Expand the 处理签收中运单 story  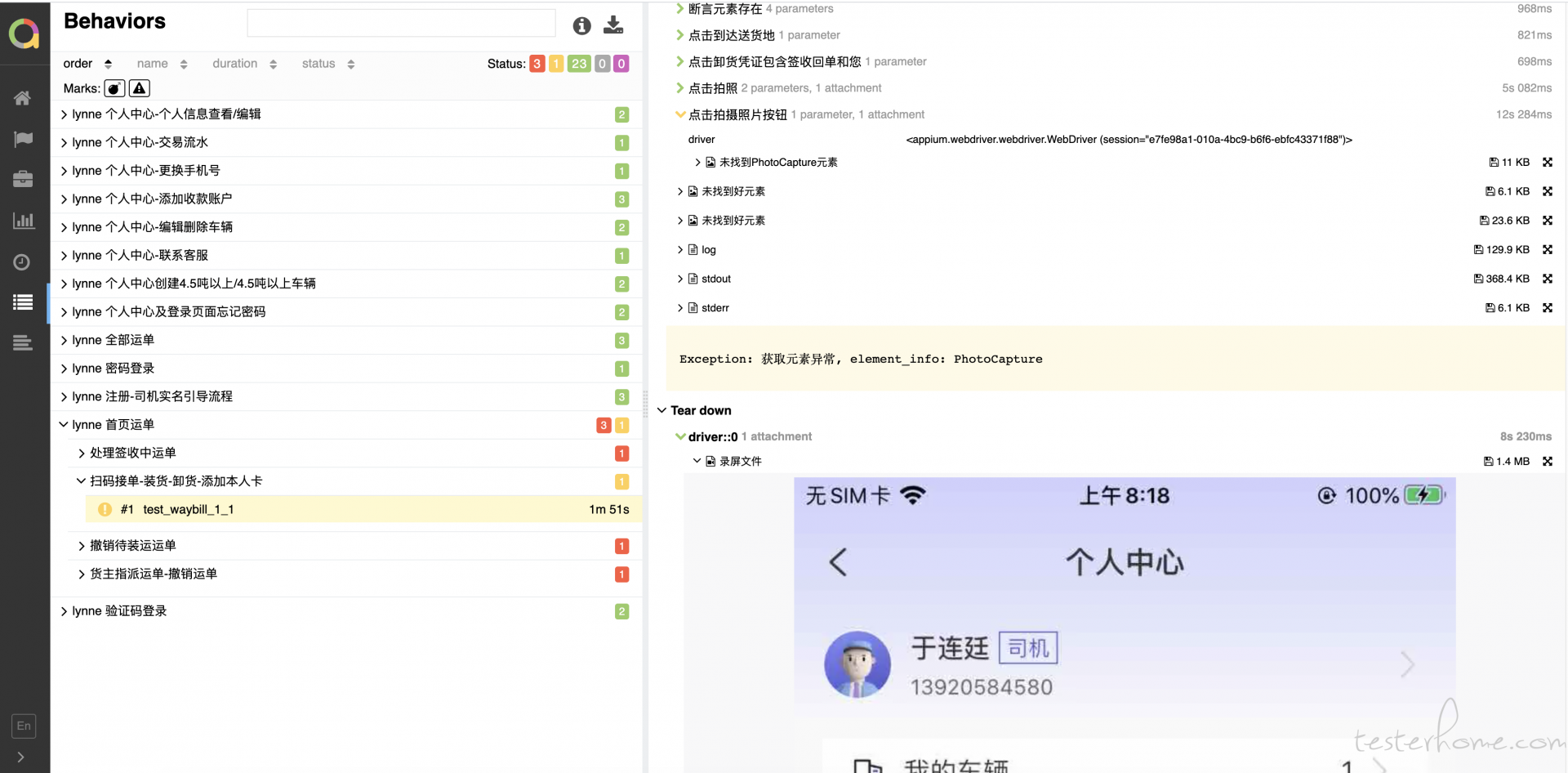point(355,454)
